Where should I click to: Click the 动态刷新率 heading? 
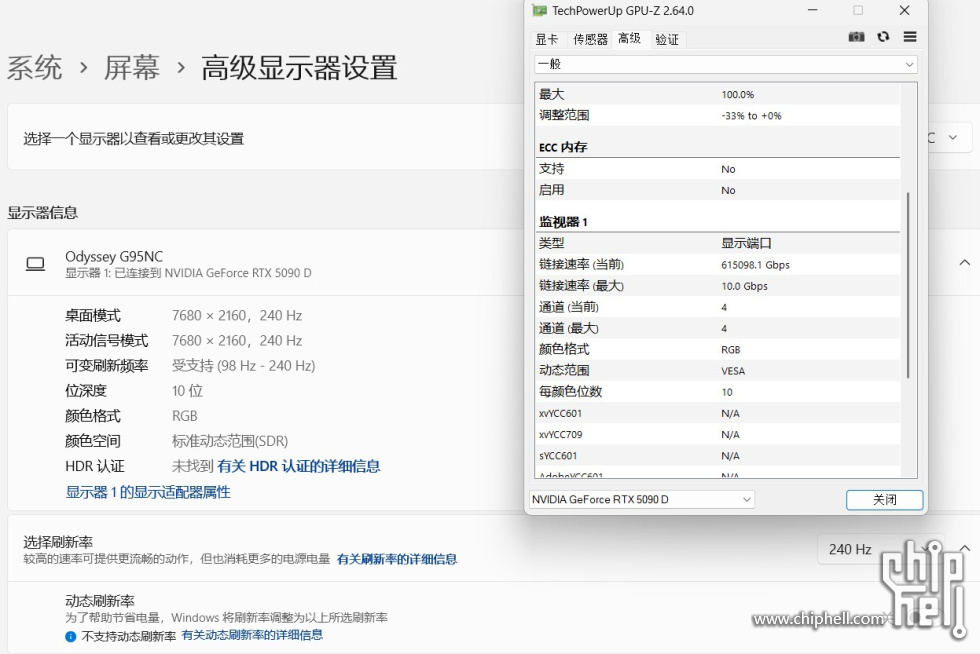click(100, 601)
